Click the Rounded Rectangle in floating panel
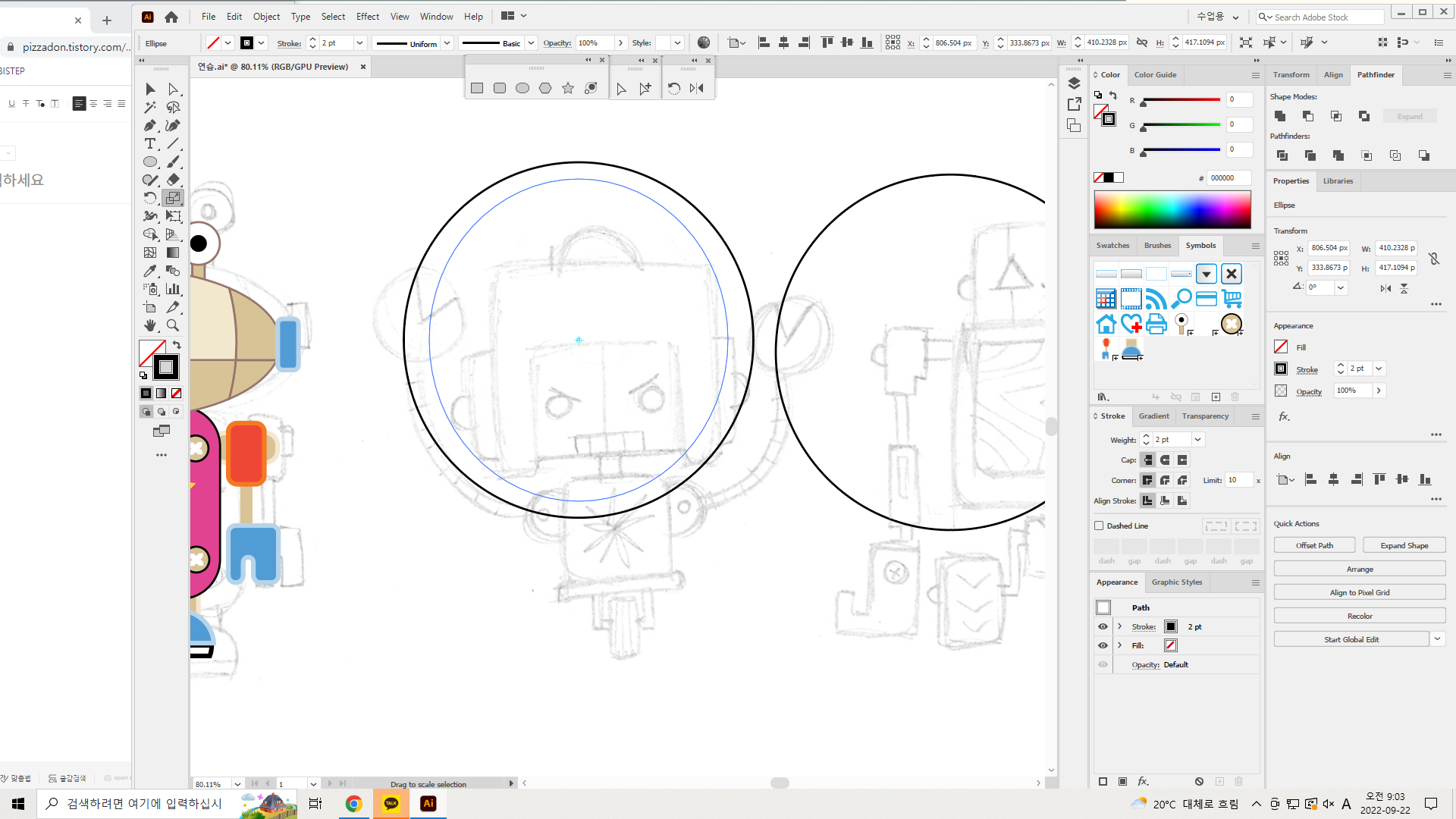The width and height of the screenshot is (1456, 819). (500, 89)
